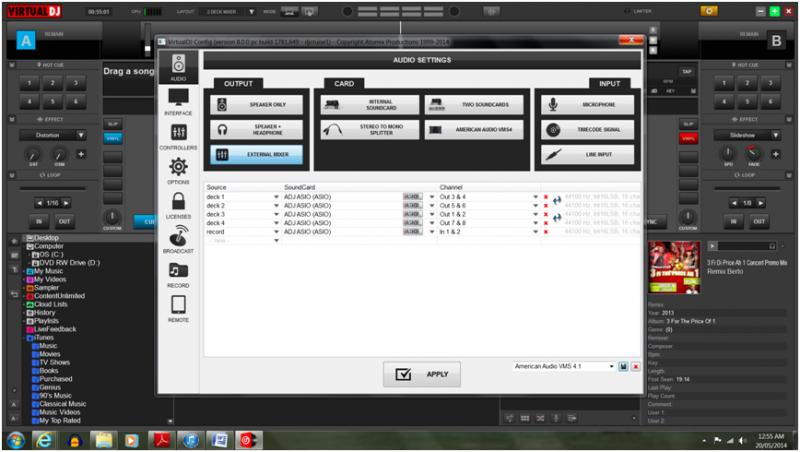Screen dimensions: 800x452
Task: Open Out 3 & 4 channel dropdown
Action: coord(535,197)
